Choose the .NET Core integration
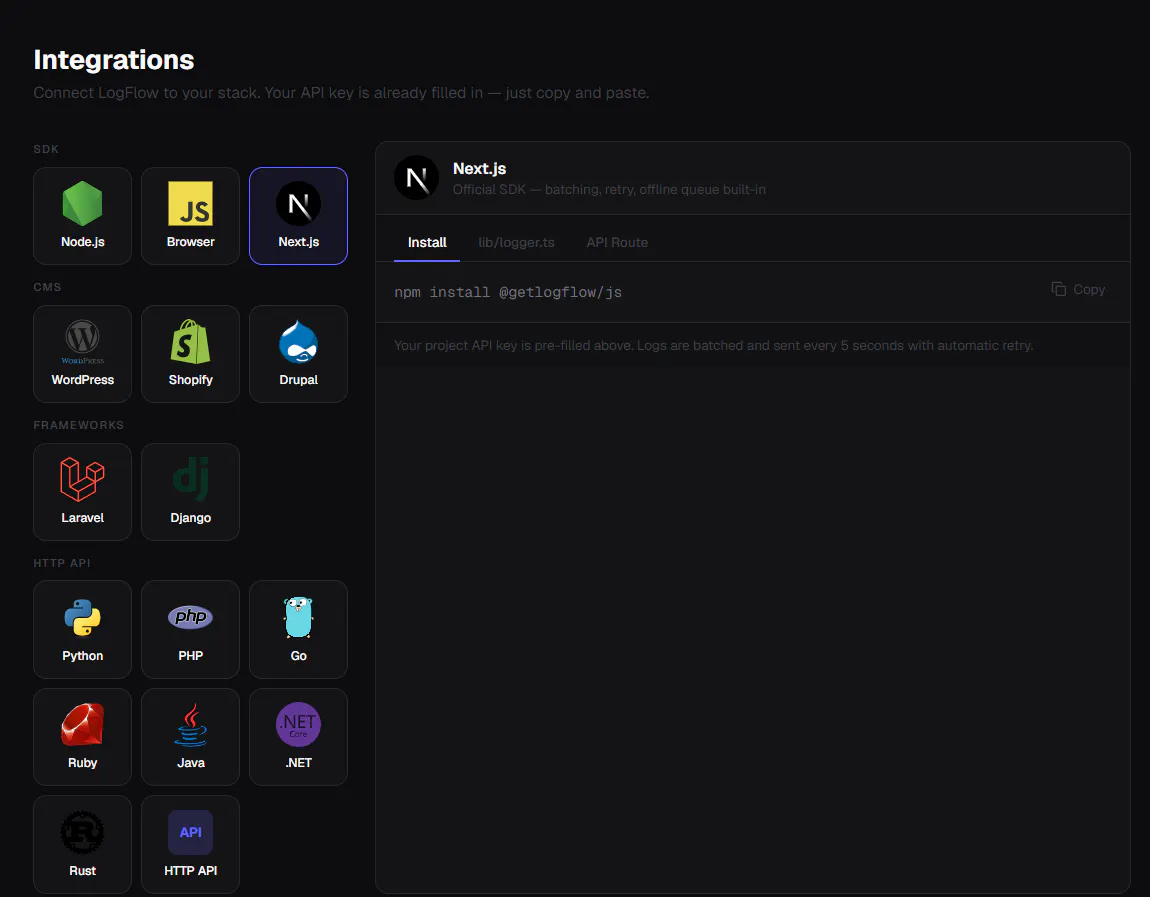 pos(299,736)
